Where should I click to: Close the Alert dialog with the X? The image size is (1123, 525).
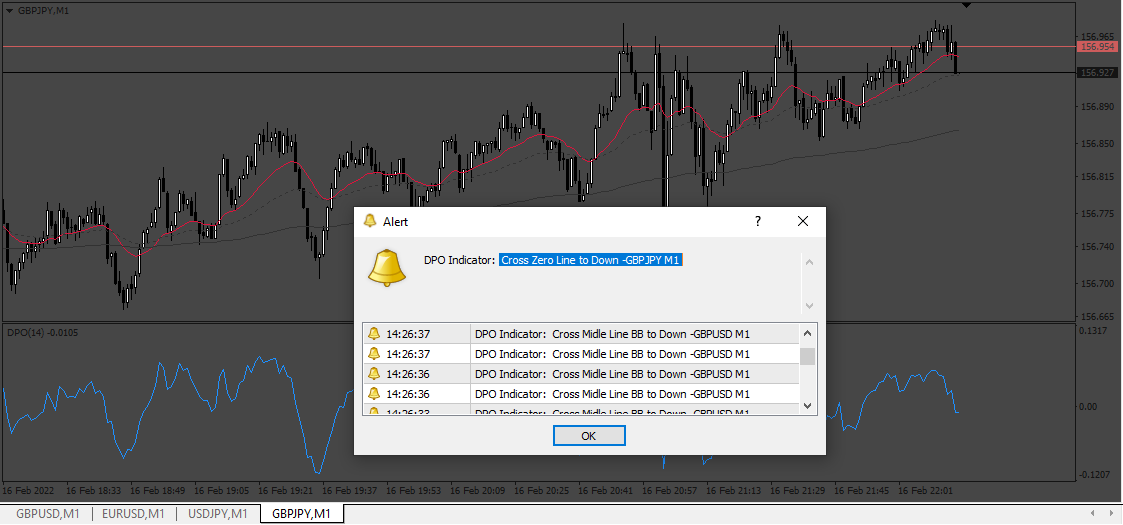803,221
